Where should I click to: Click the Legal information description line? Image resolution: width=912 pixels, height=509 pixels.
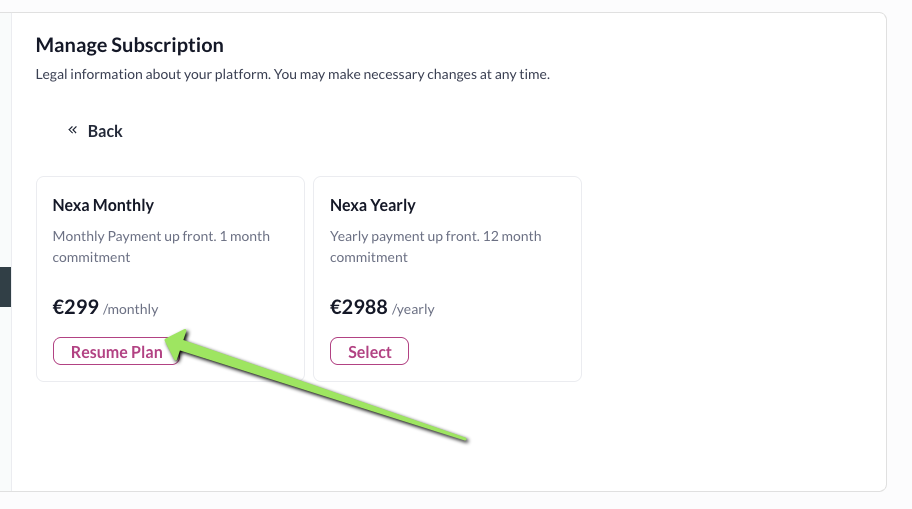point(292,74)
